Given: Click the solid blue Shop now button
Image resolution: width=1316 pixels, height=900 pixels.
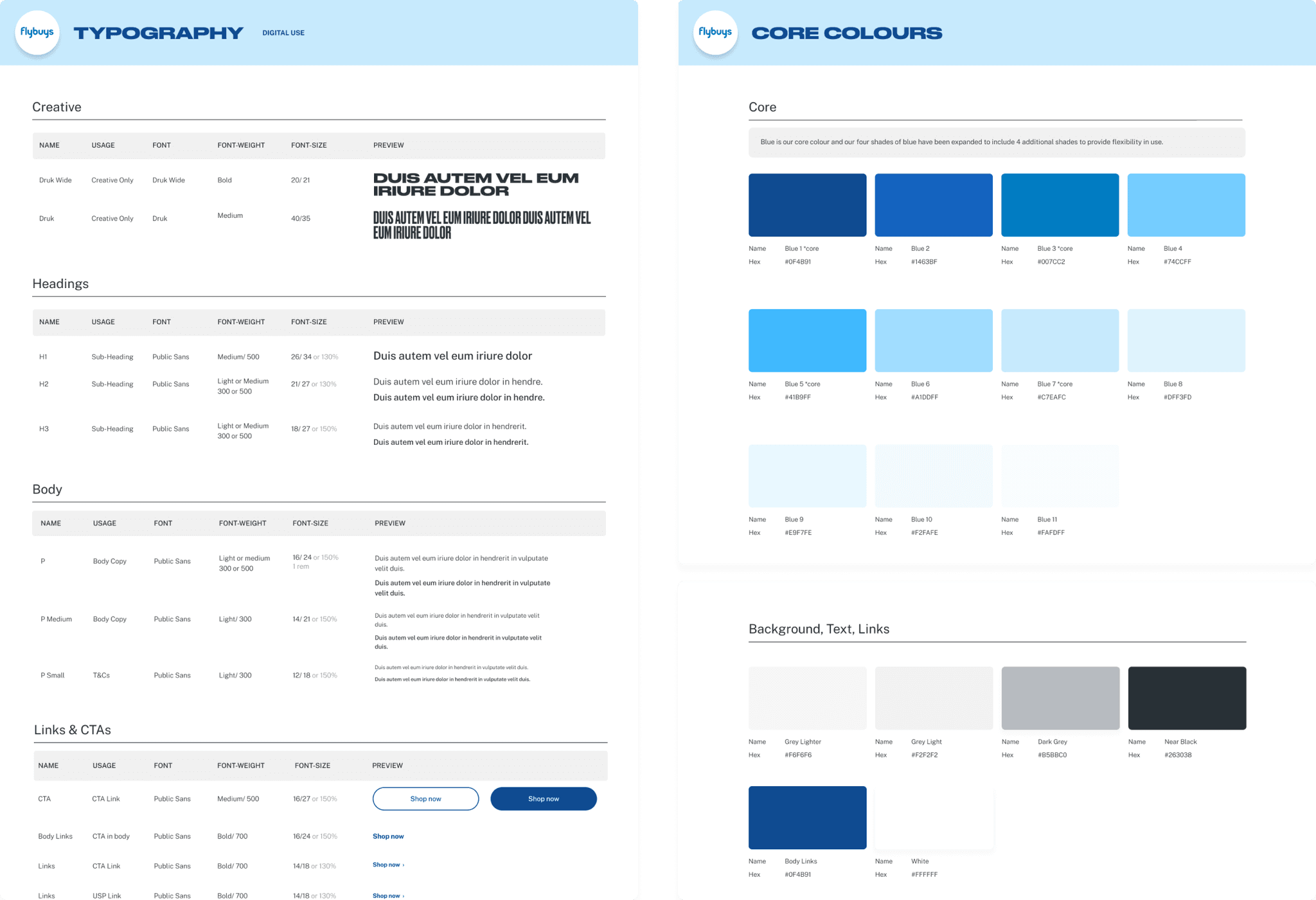Looking at the screenshot, I should coord(543,798).
